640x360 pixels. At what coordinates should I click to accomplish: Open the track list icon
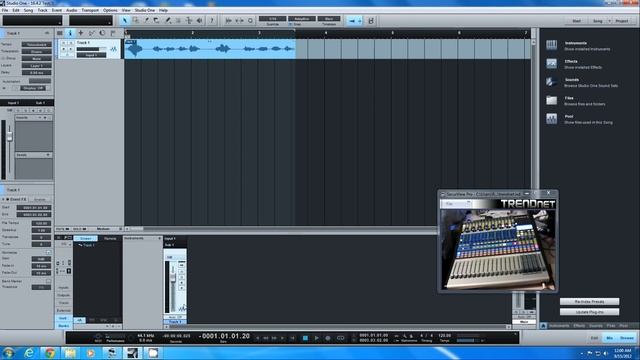click(60, 33)
